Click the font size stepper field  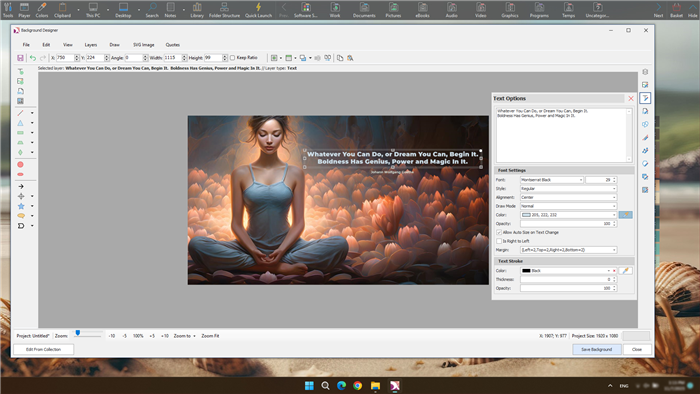point(601,180)
